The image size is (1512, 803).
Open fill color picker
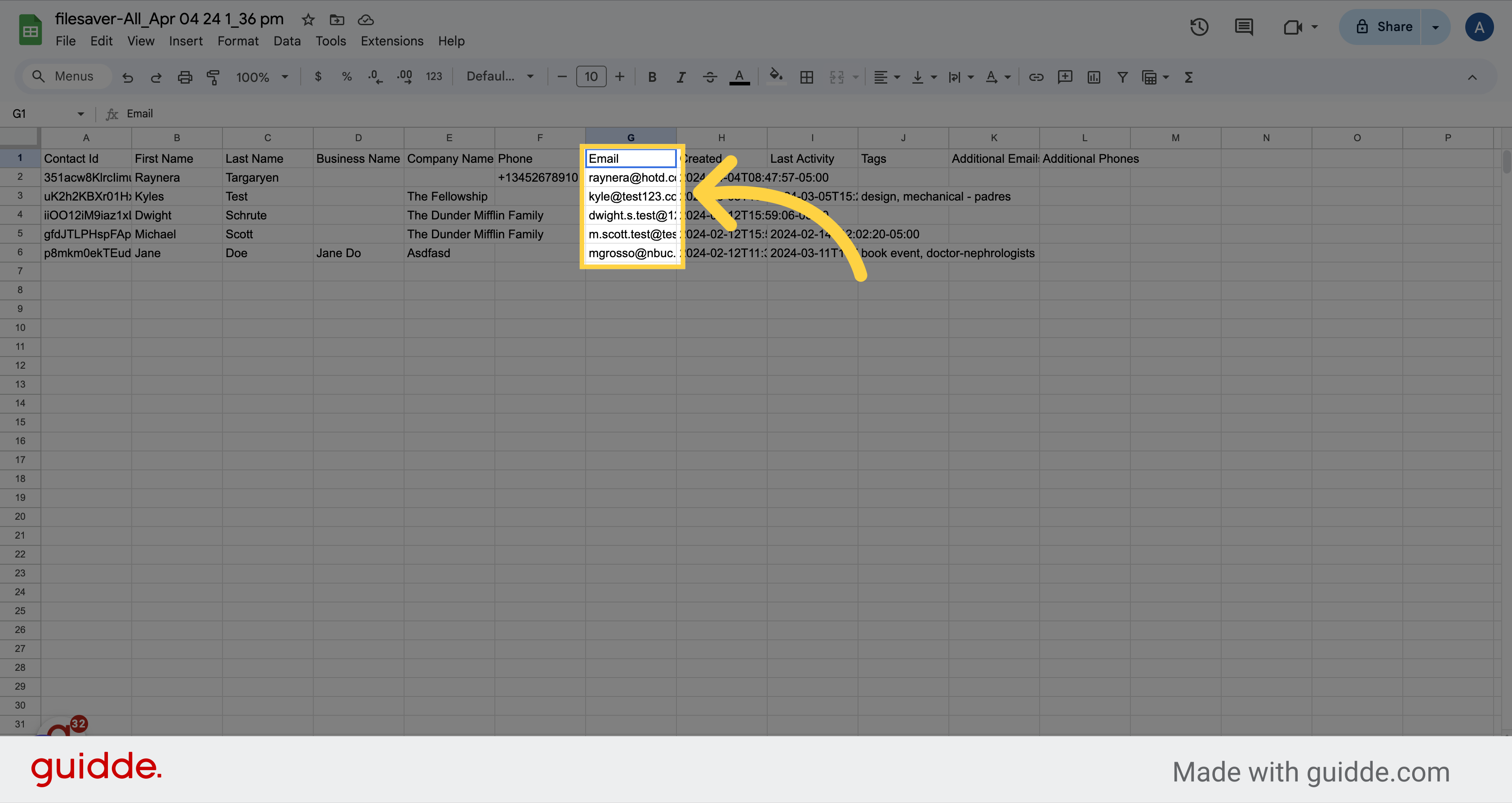[x=777, y=77]
